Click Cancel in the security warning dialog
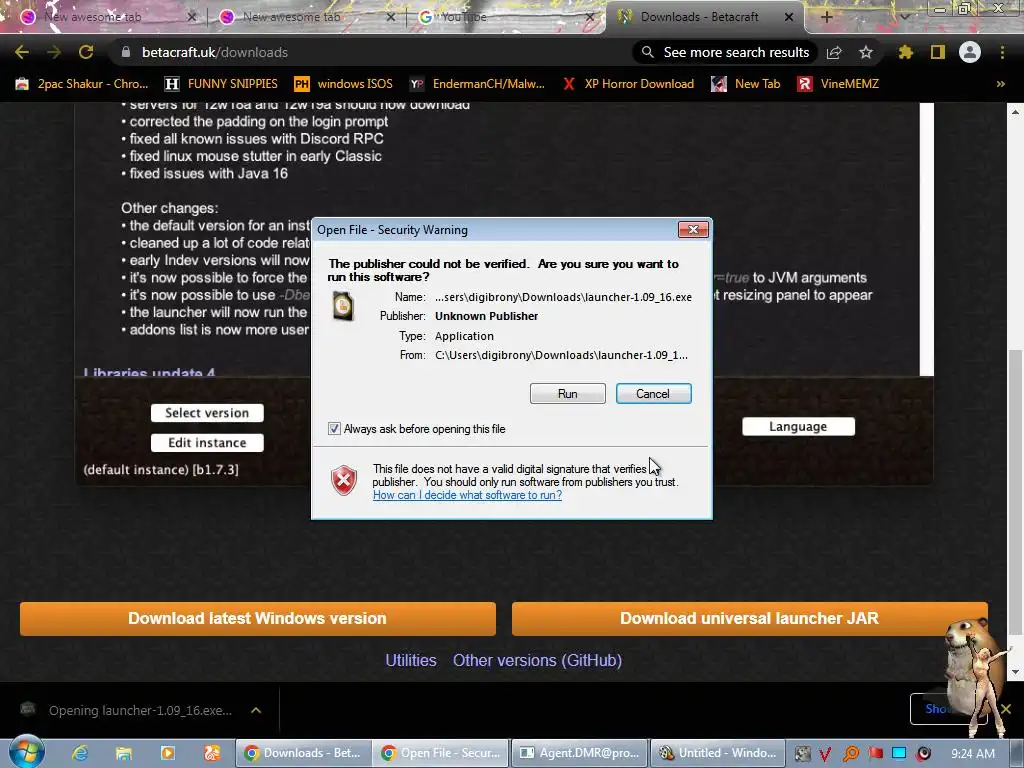1024x768 pixels. point(653,394)
